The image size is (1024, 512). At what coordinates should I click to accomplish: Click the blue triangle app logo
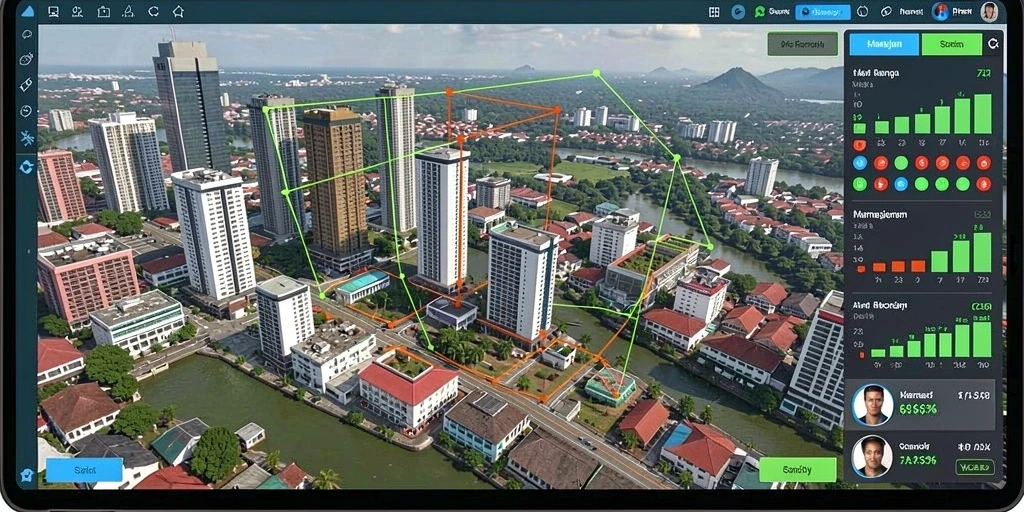point(27,11)
